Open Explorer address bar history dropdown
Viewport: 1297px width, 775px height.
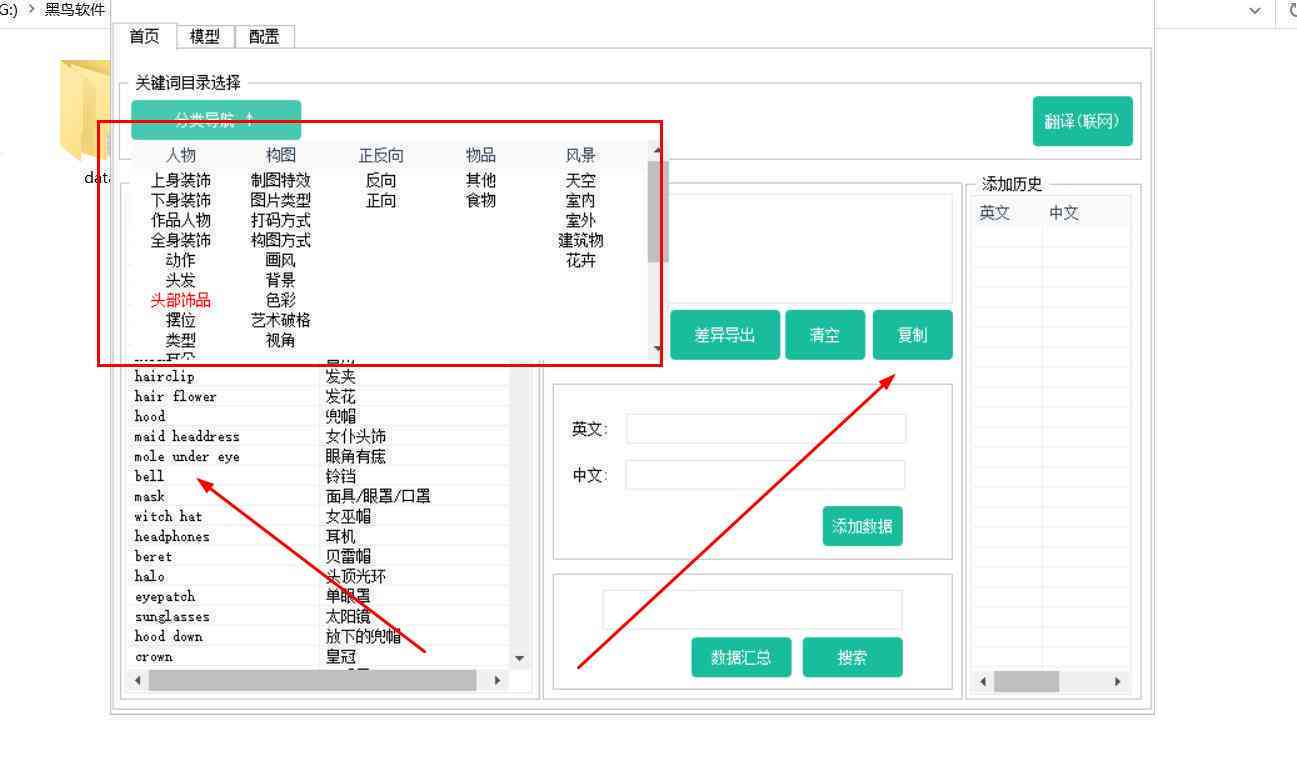(x=1255, y=10)
